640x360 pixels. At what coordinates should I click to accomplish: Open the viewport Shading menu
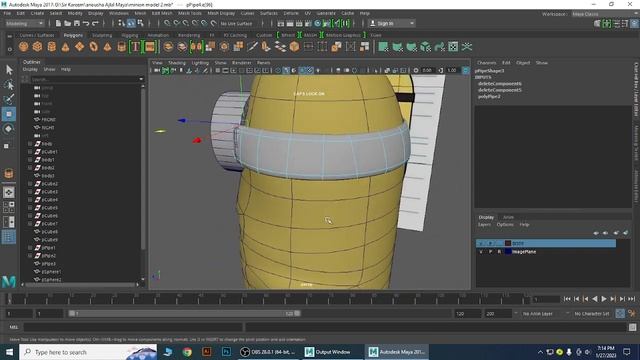pyautogui.click(x=177, y=63)
